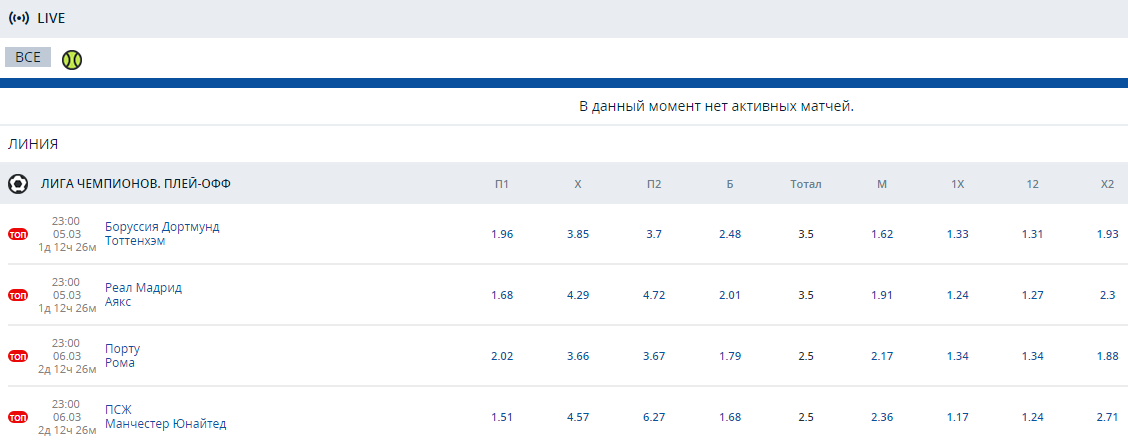Click the tennis ball sport filter icon
Screen dimensions: 1128x446
[72, 60]
